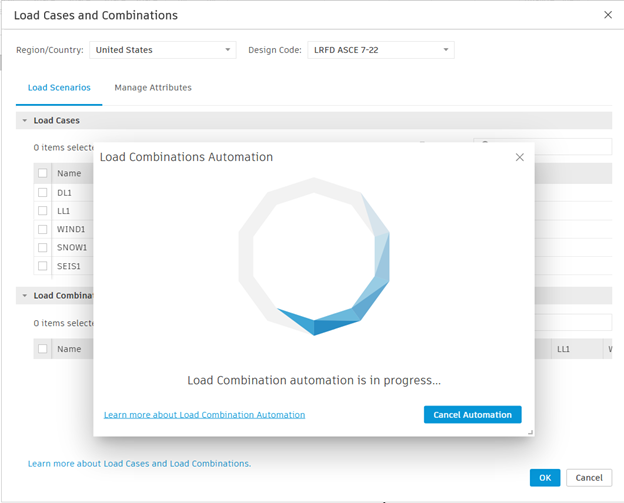624x503 pixels.
Task: Collapse the Load Combinations section
Action: point(25,296)
